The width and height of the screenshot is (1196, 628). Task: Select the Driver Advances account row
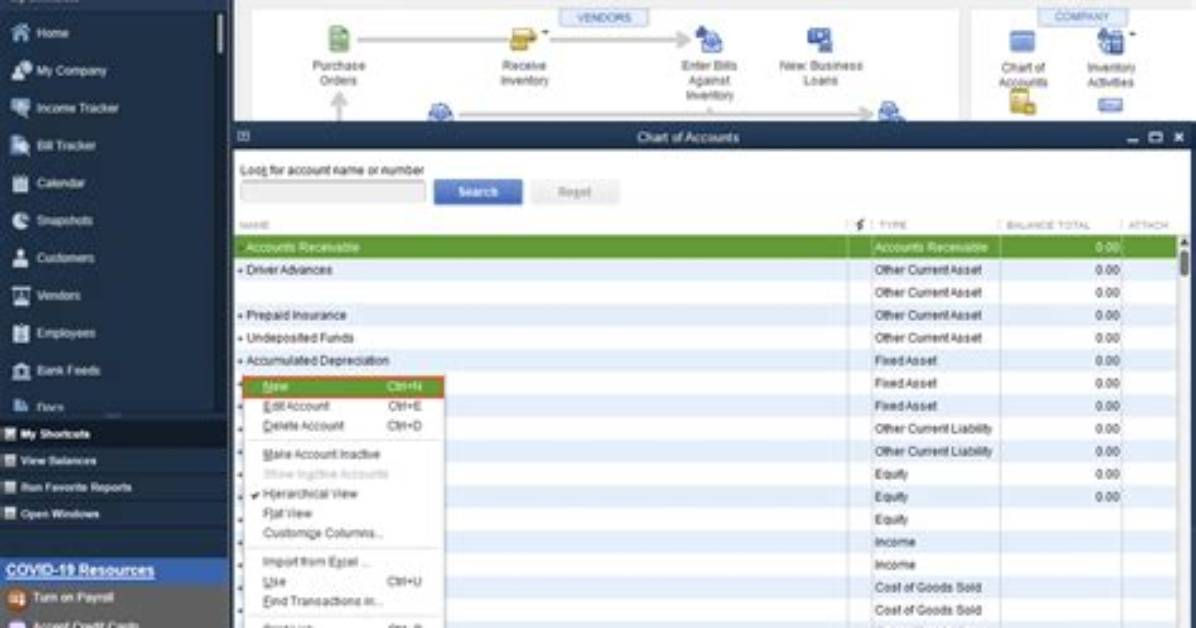(706, 270)
